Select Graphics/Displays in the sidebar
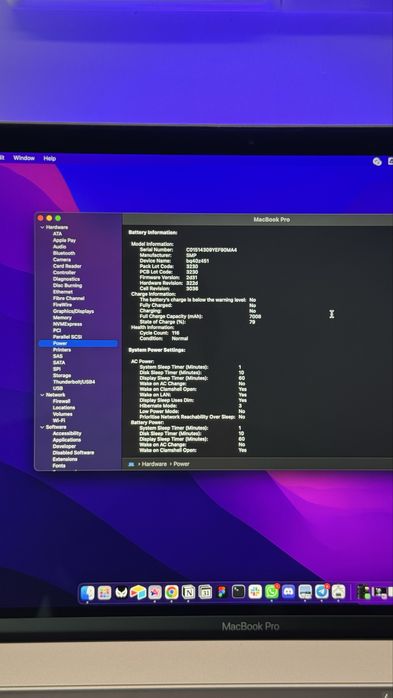Screen dimensions: 393x698 click(x=73, y=311)
